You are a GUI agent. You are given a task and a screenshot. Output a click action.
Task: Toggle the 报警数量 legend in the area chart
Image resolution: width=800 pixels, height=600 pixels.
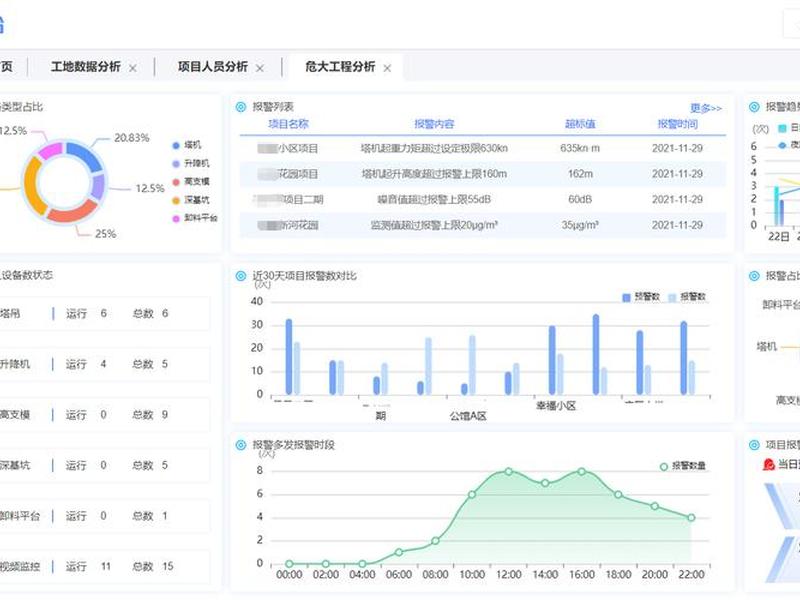(x=683, y=466)
